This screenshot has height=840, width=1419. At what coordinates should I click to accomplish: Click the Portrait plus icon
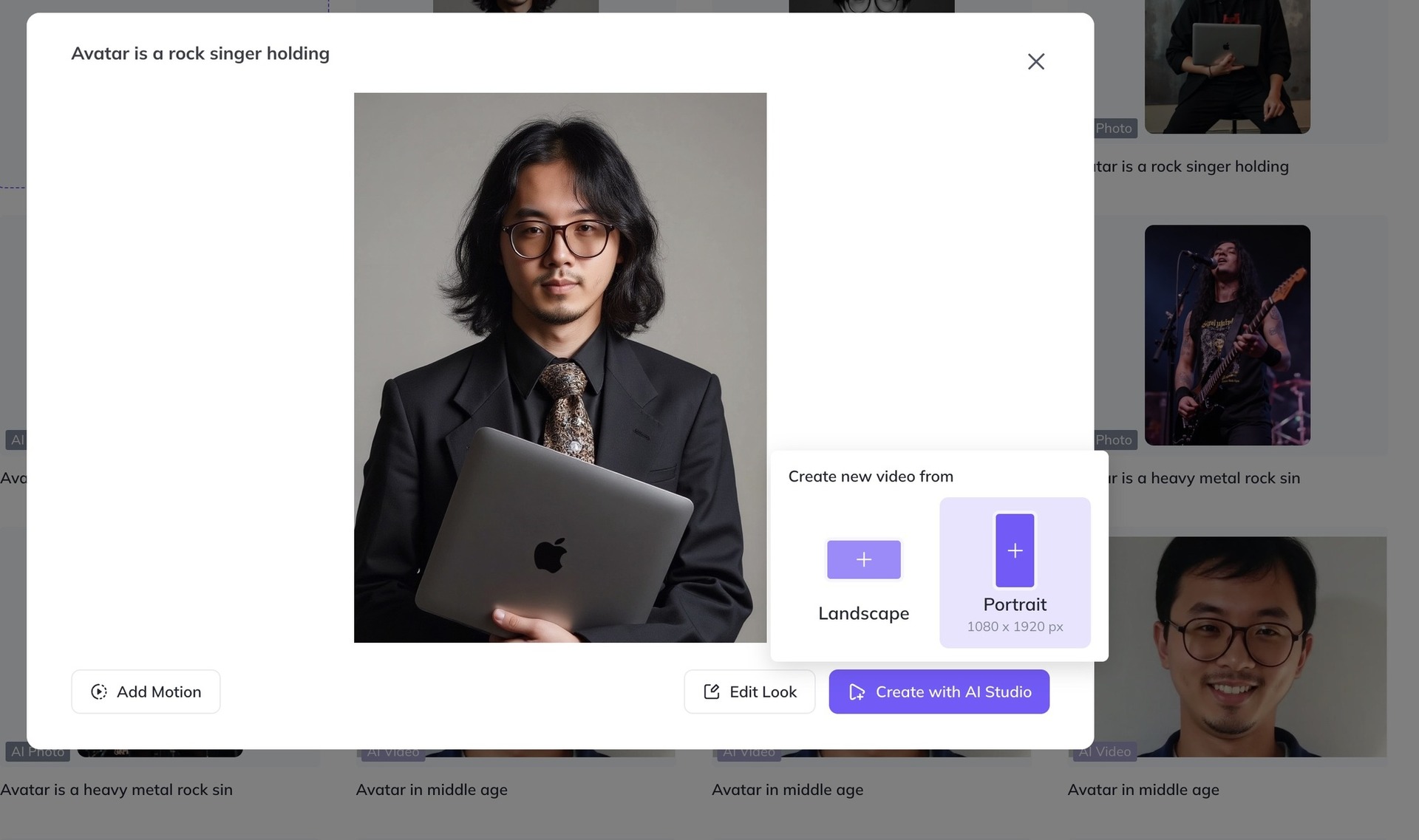[x=1015, y=550]
